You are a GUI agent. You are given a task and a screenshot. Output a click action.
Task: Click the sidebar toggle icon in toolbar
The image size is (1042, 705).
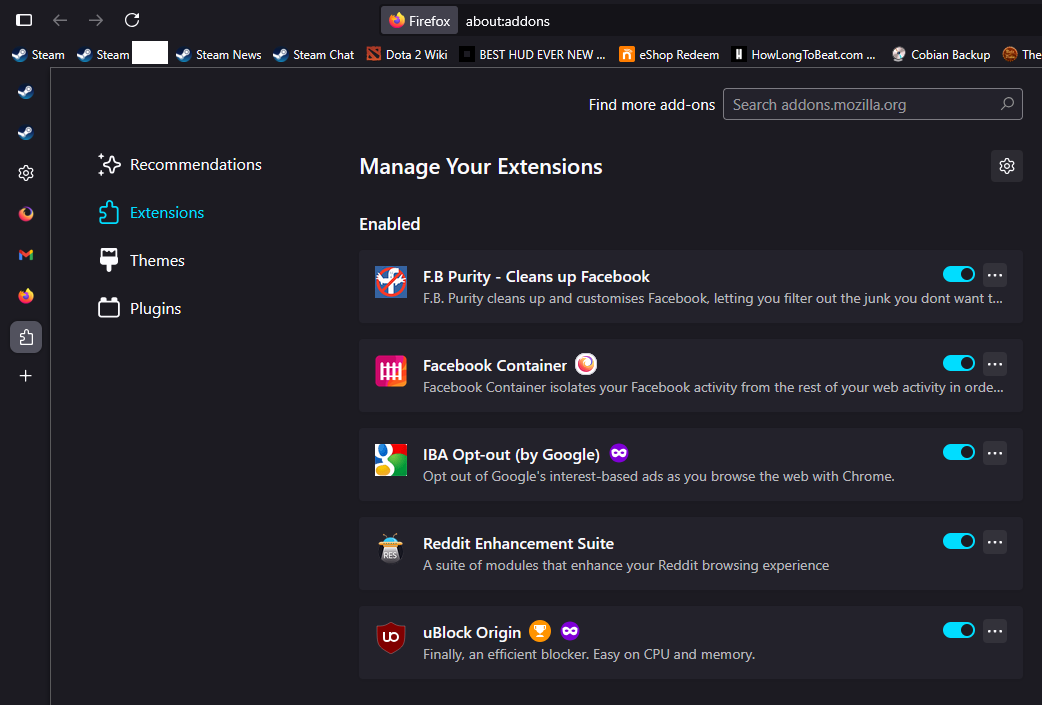[24, 20]
